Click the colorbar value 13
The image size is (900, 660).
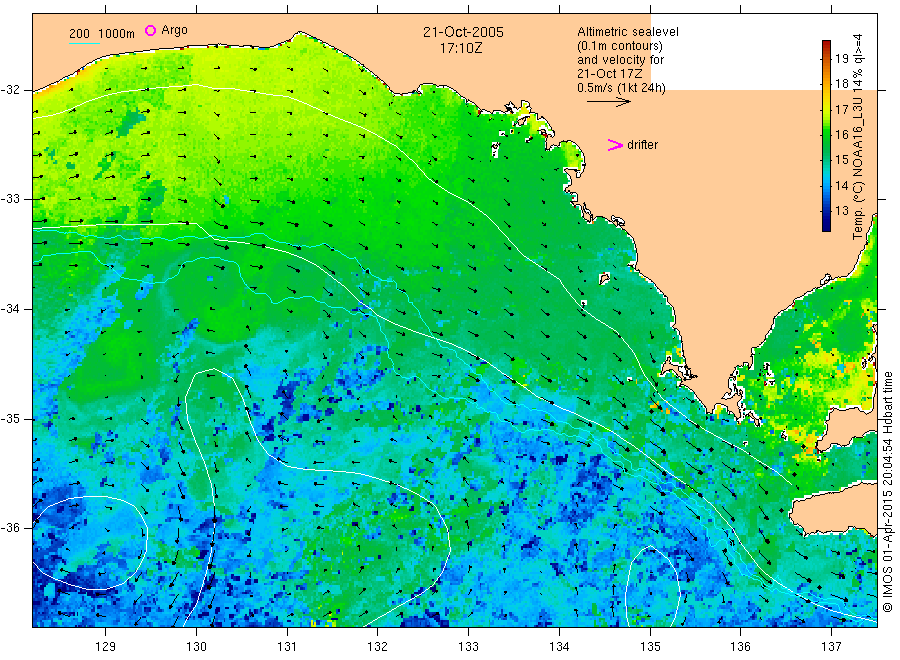pos(841,211)
